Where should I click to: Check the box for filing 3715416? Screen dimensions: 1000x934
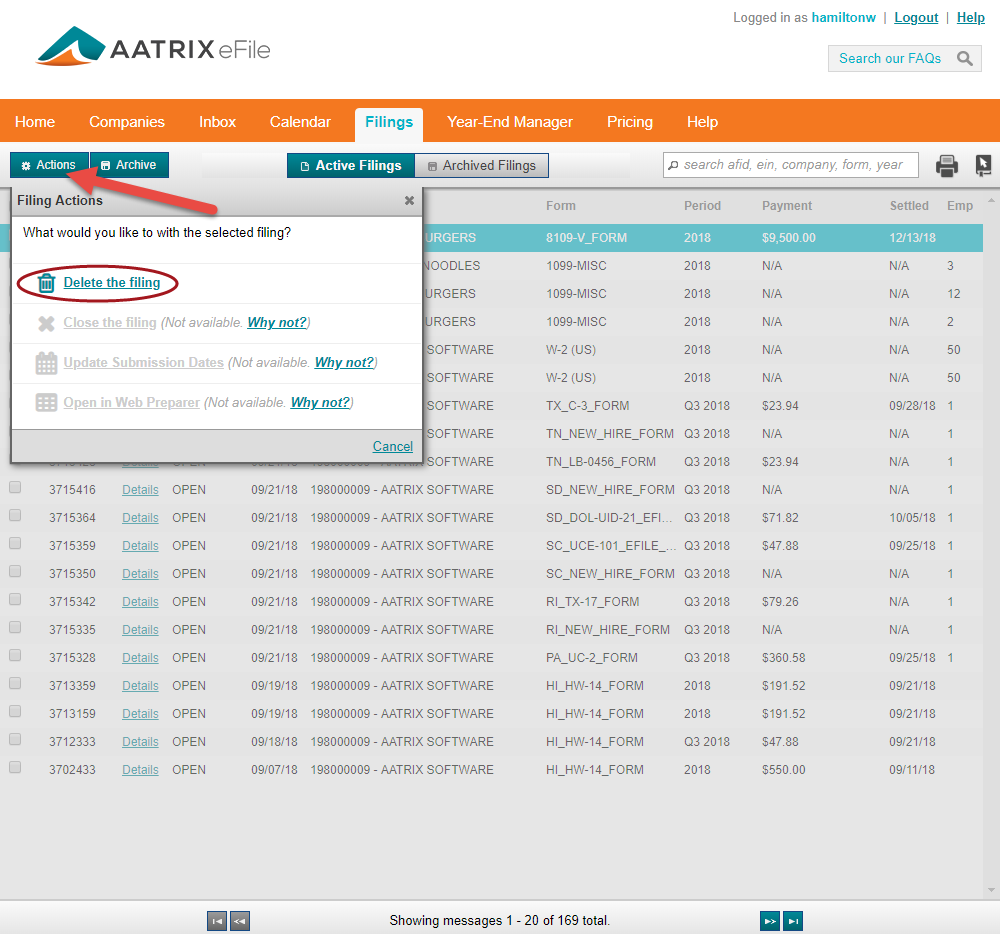point(15,488)
